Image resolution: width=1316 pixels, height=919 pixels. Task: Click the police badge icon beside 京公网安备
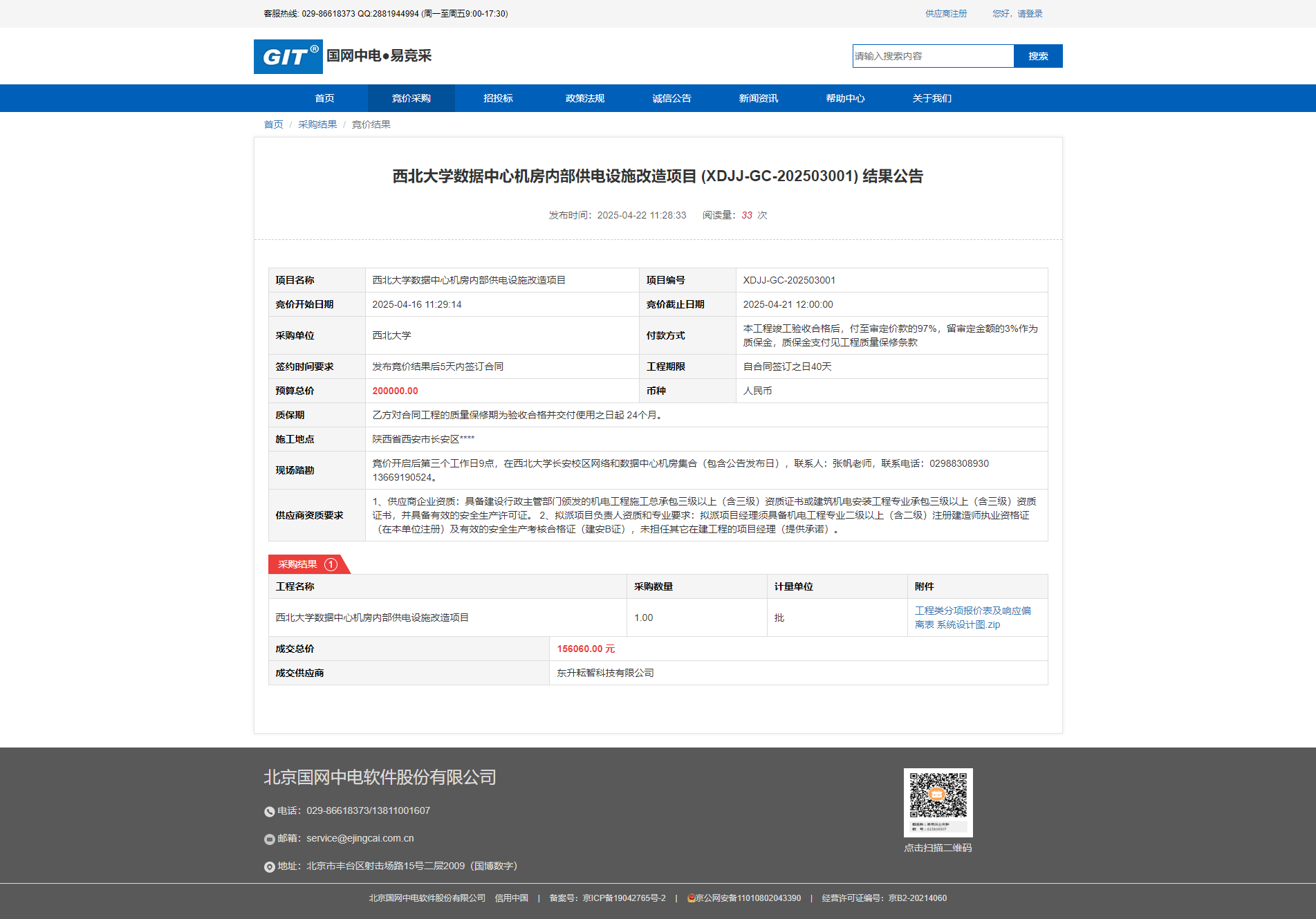tap(691, 898)
